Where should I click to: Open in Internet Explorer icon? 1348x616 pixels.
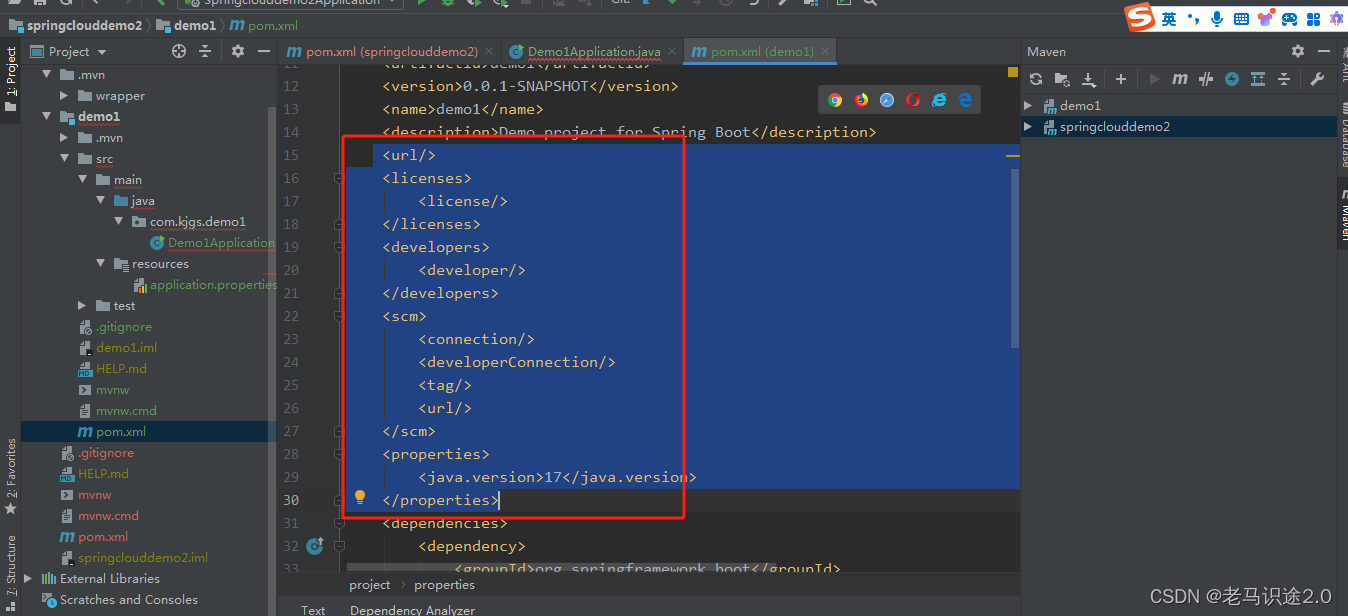tap(939, 100)
